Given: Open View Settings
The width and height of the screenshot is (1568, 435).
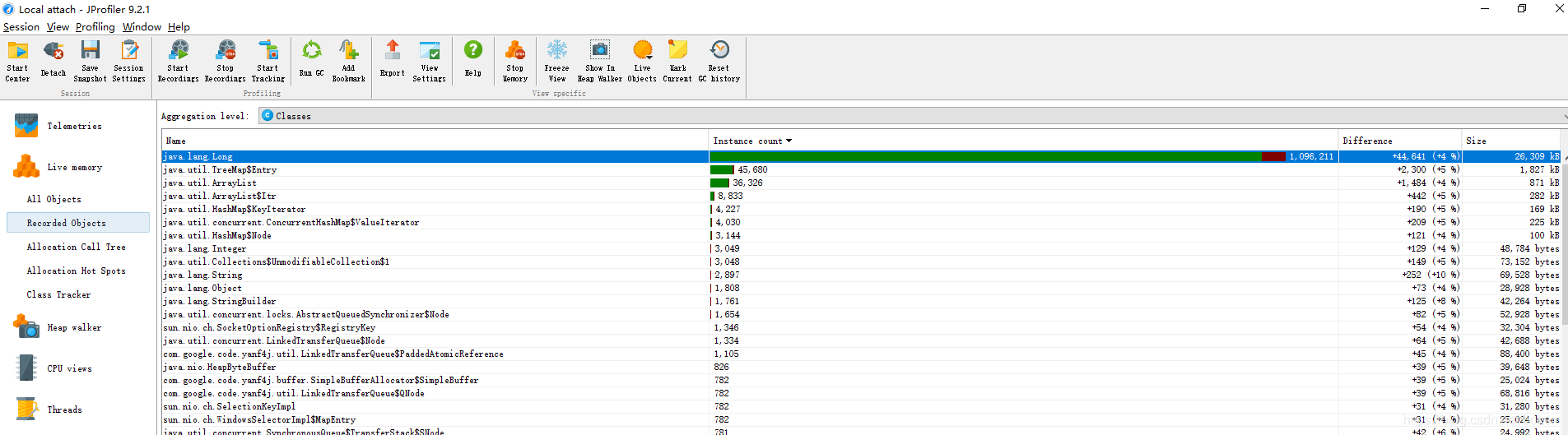Looking at the screenshot, I should [x=429, y=61].
